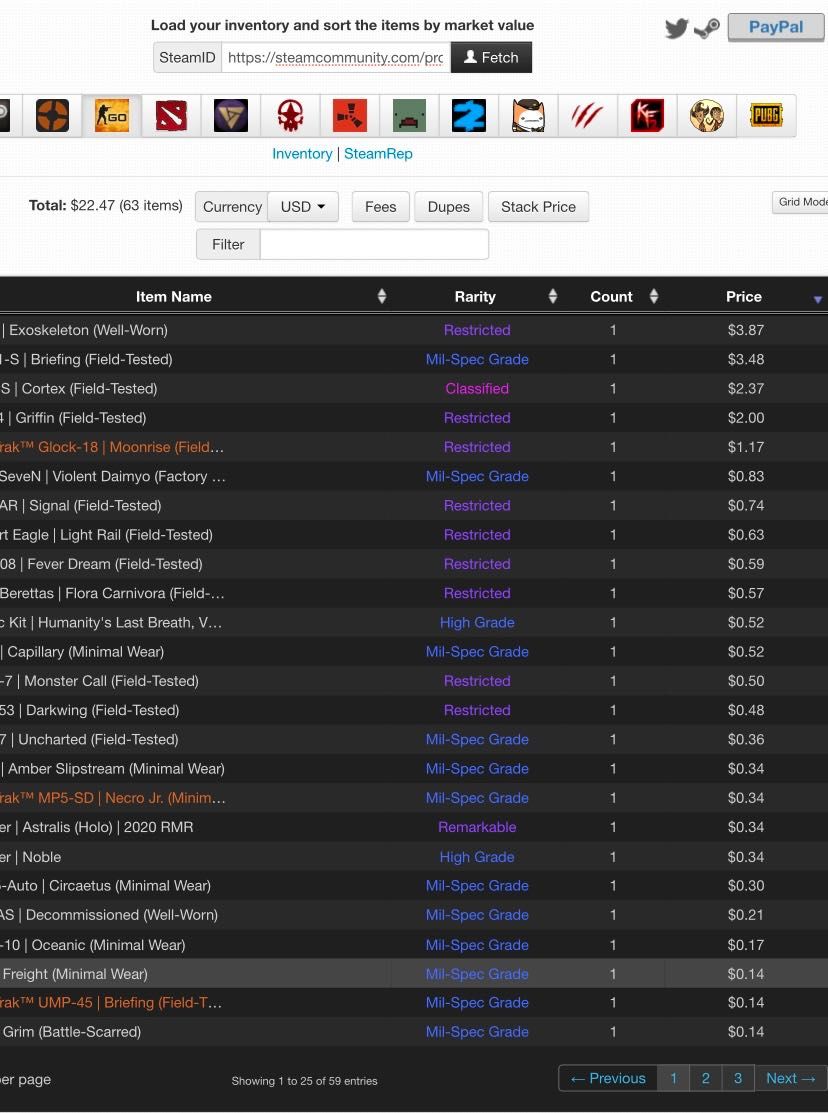The image size is (828, 1113).
Task: Click the Classified rarity cell
Action: point(477,388)
